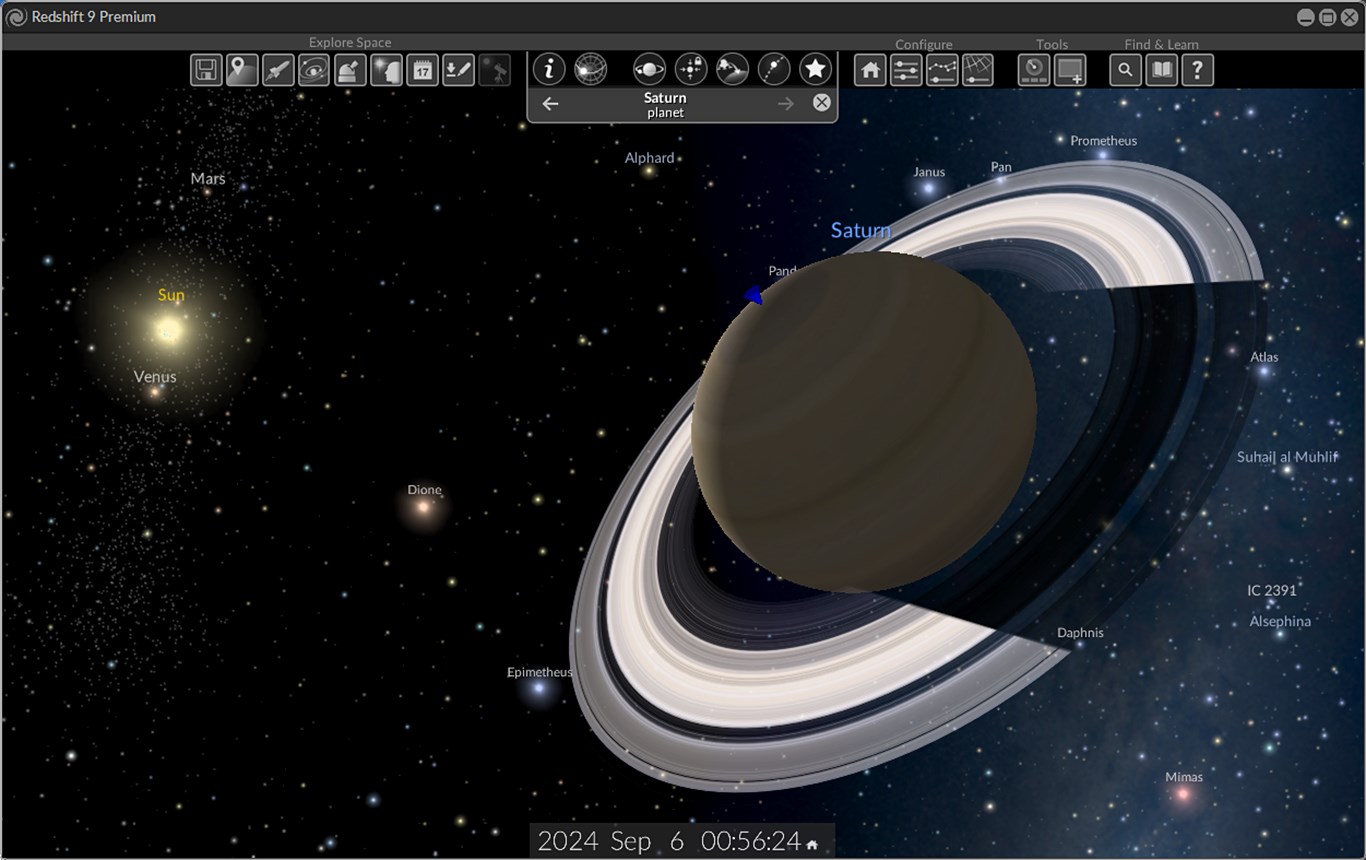
Task: Select the Dione moon in the sky
Action: pos(423,506)
